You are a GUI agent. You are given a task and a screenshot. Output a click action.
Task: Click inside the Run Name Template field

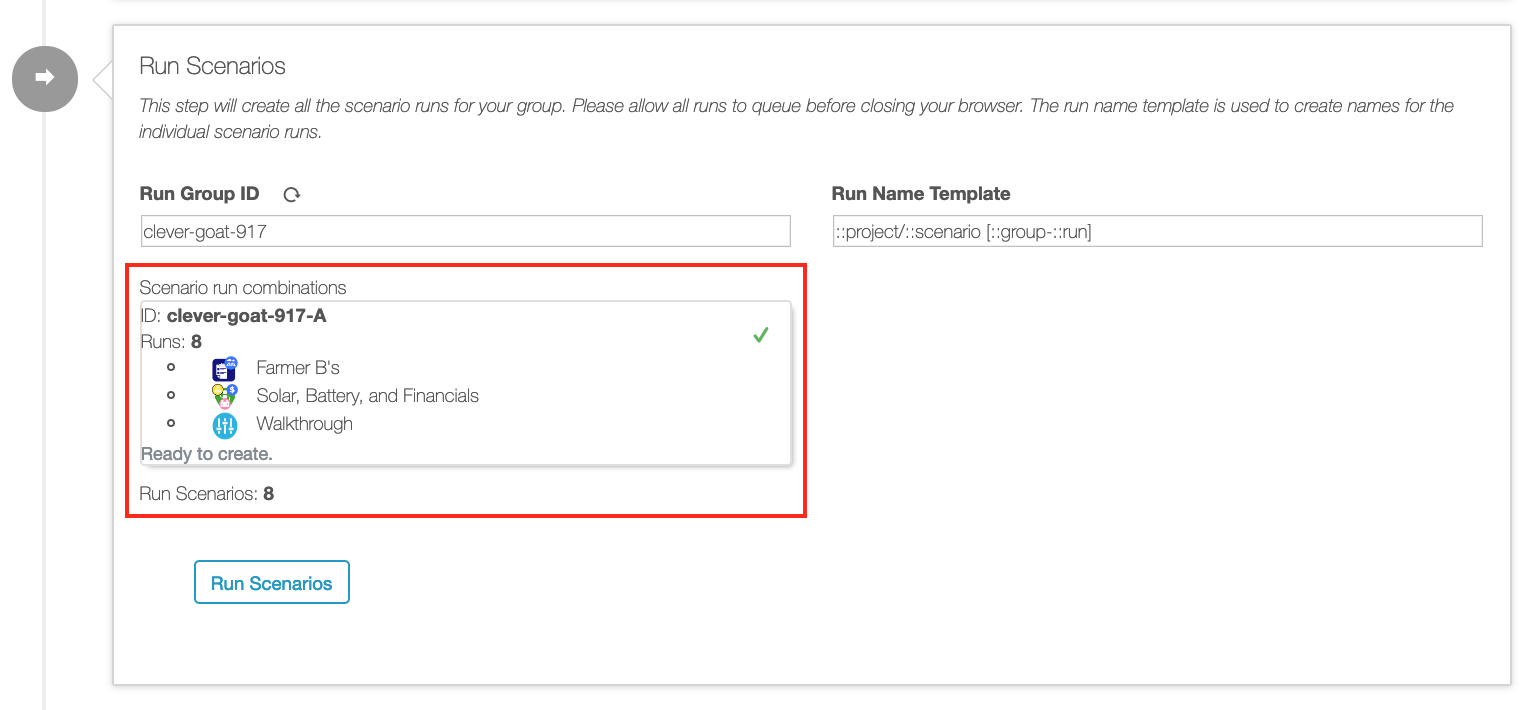click(x=1157, y=231)
